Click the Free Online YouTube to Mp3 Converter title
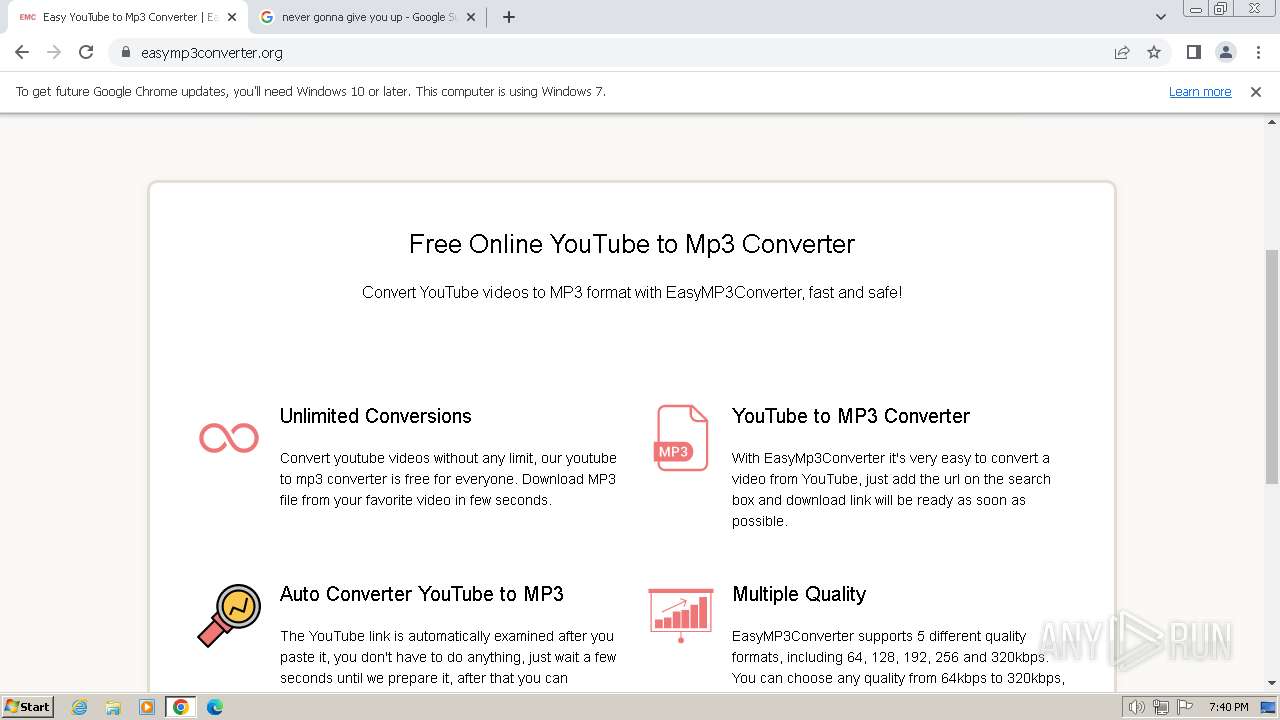The image size is (1280, 720). pyautogui.click(x=632, y=244)
